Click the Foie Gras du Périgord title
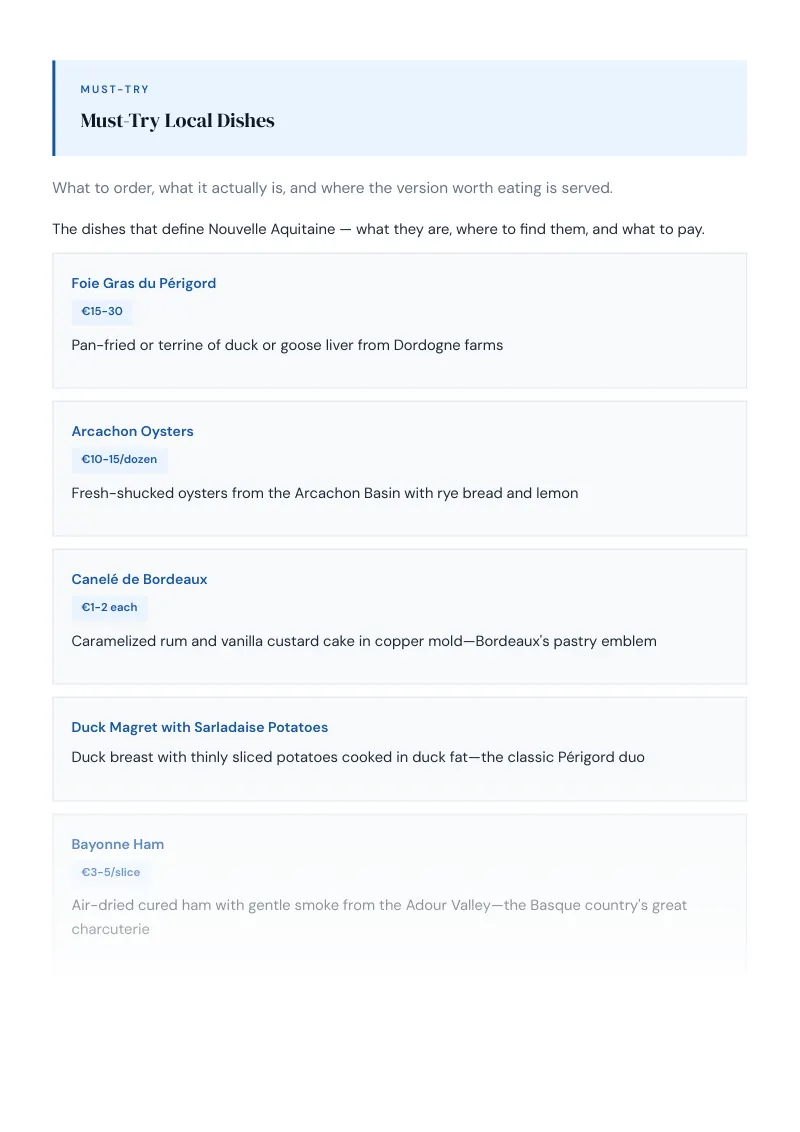The height and width of the screenshot is (1132, 800). click(x=144, y=283)
